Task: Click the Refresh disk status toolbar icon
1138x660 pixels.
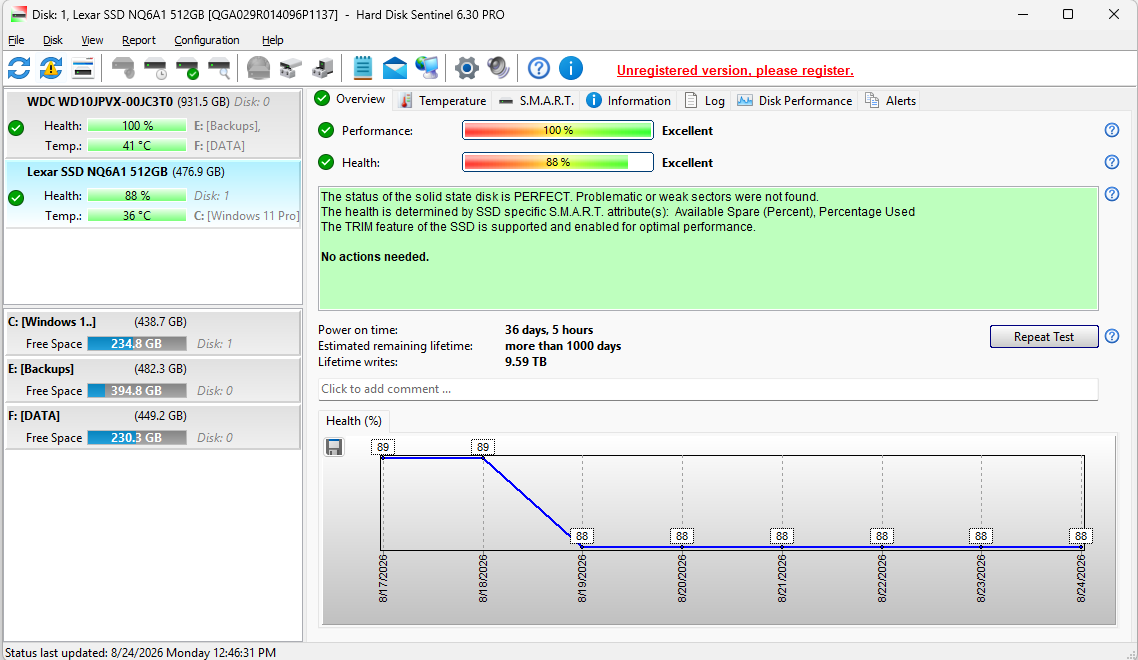Action: [19, 68]
